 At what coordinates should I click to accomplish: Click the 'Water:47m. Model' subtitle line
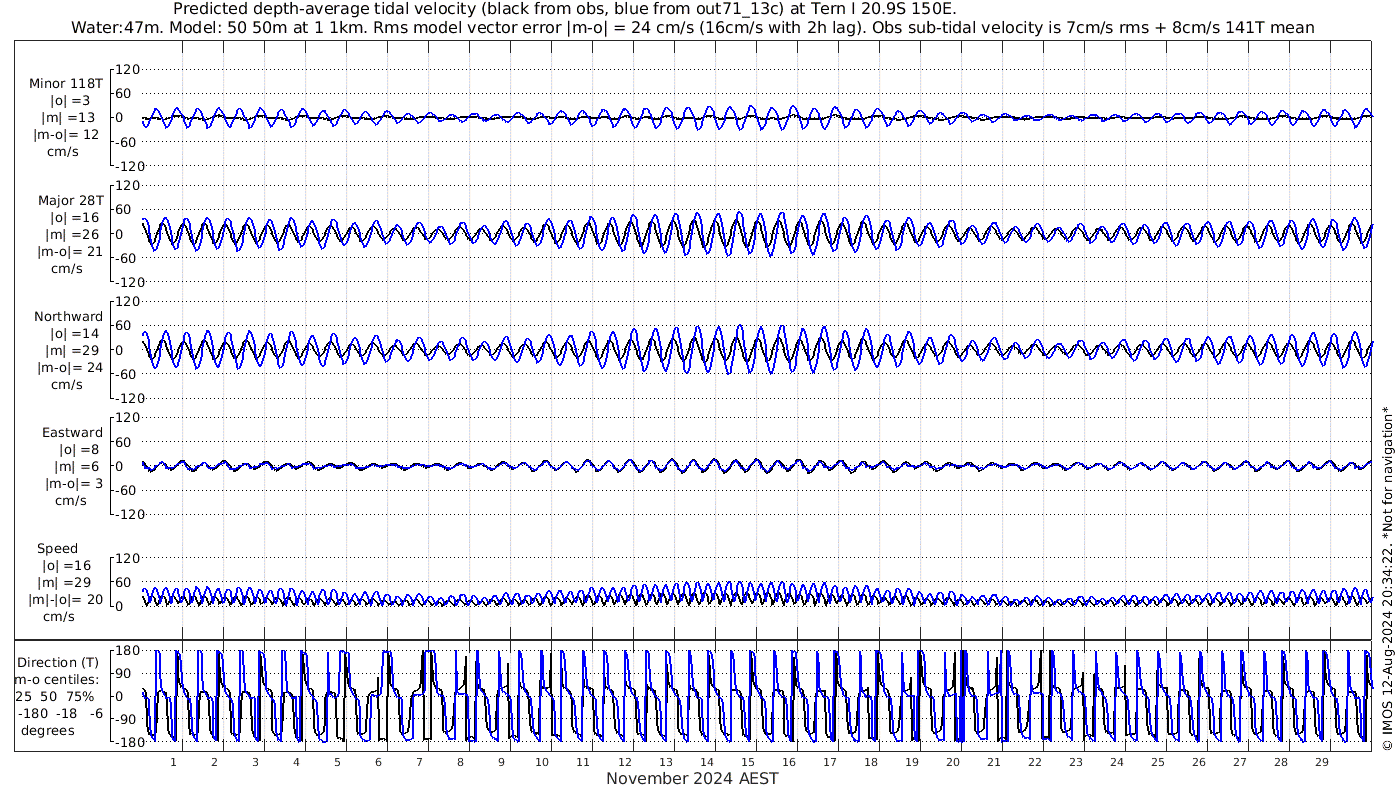[x=693, y=27]
